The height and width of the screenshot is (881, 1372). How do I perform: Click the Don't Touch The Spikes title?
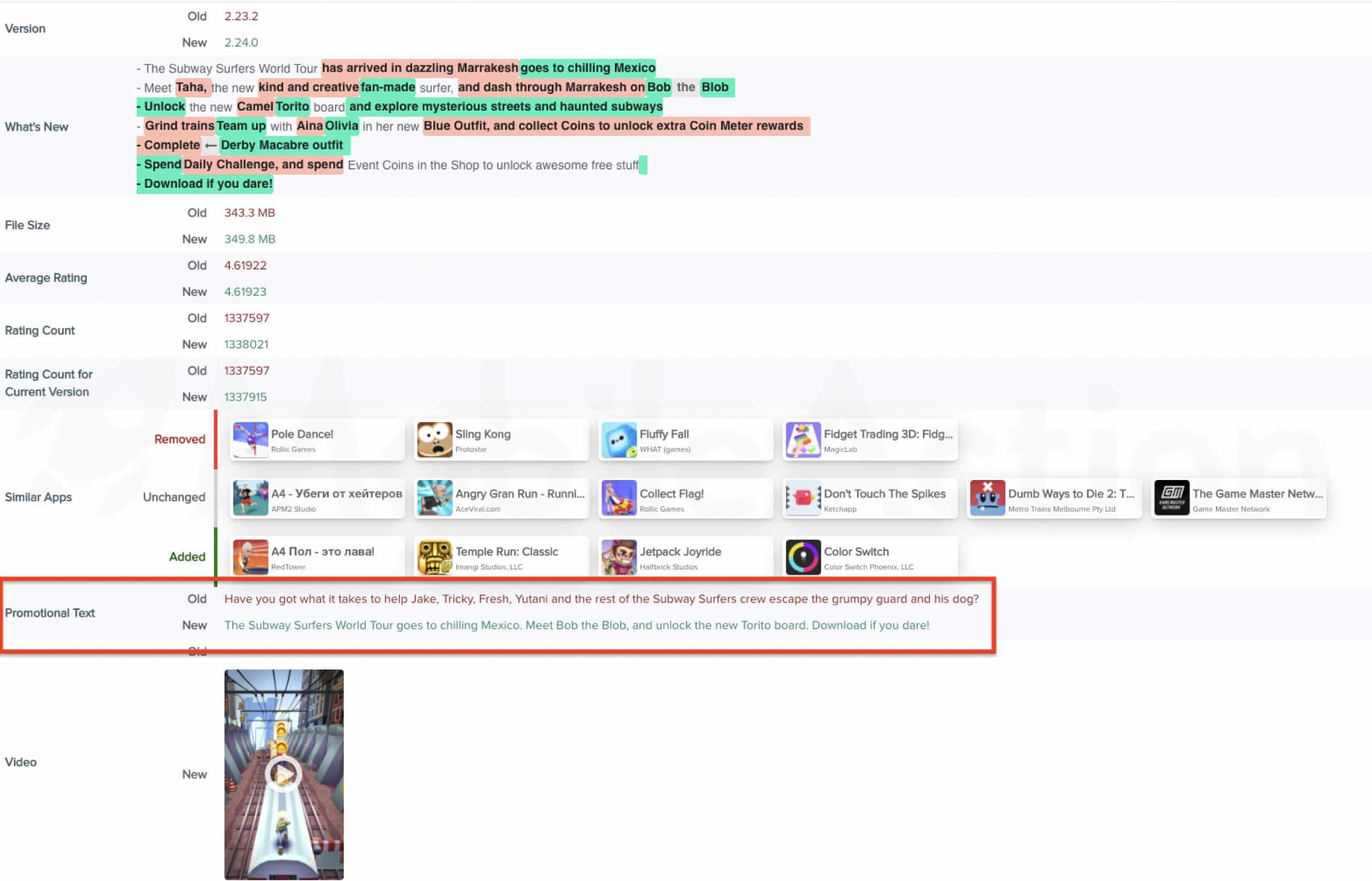pos(885,494)
